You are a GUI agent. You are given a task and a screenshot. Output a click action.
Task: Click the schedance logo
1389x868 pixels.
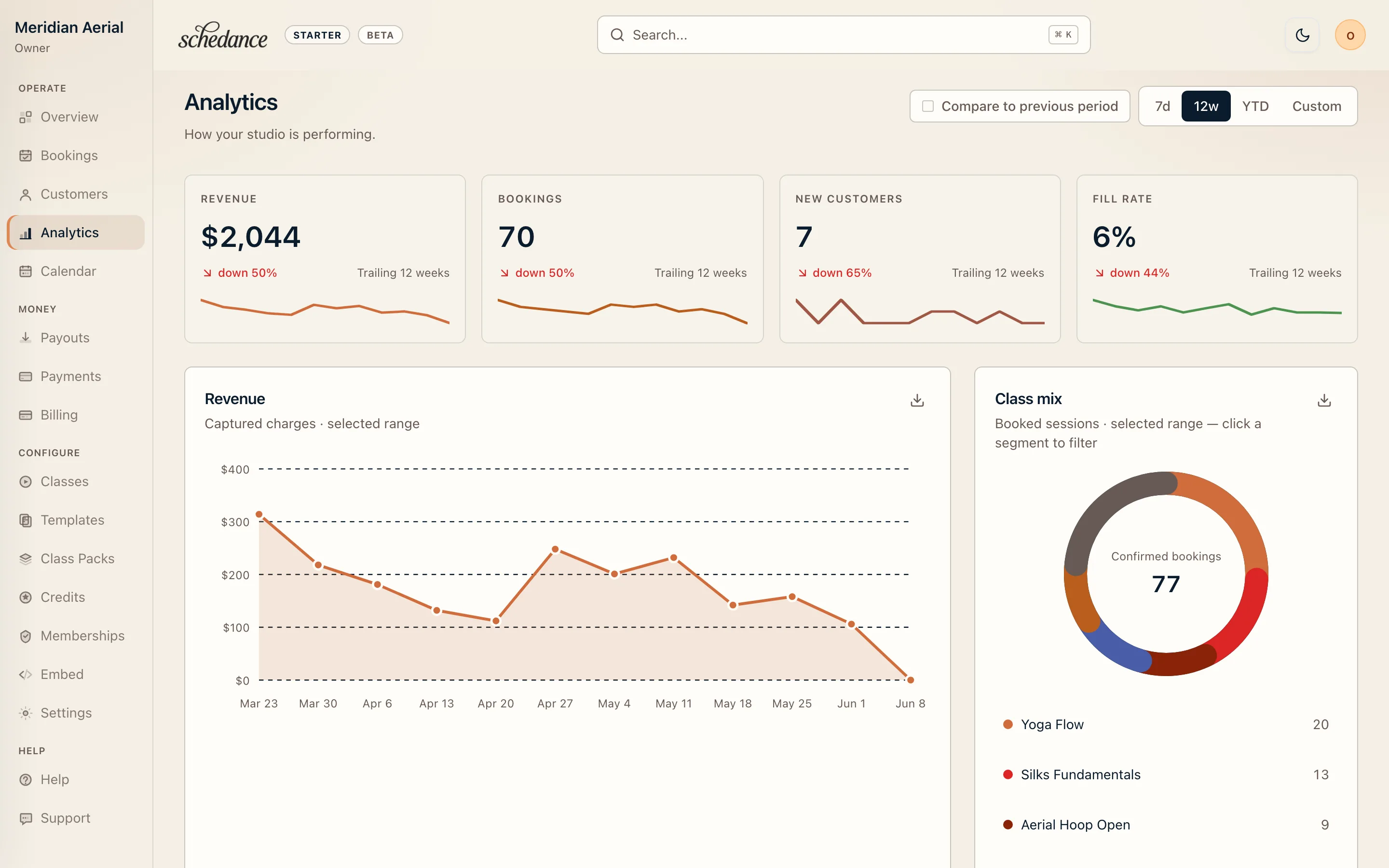pyautogui.click(x=223, y=35)
